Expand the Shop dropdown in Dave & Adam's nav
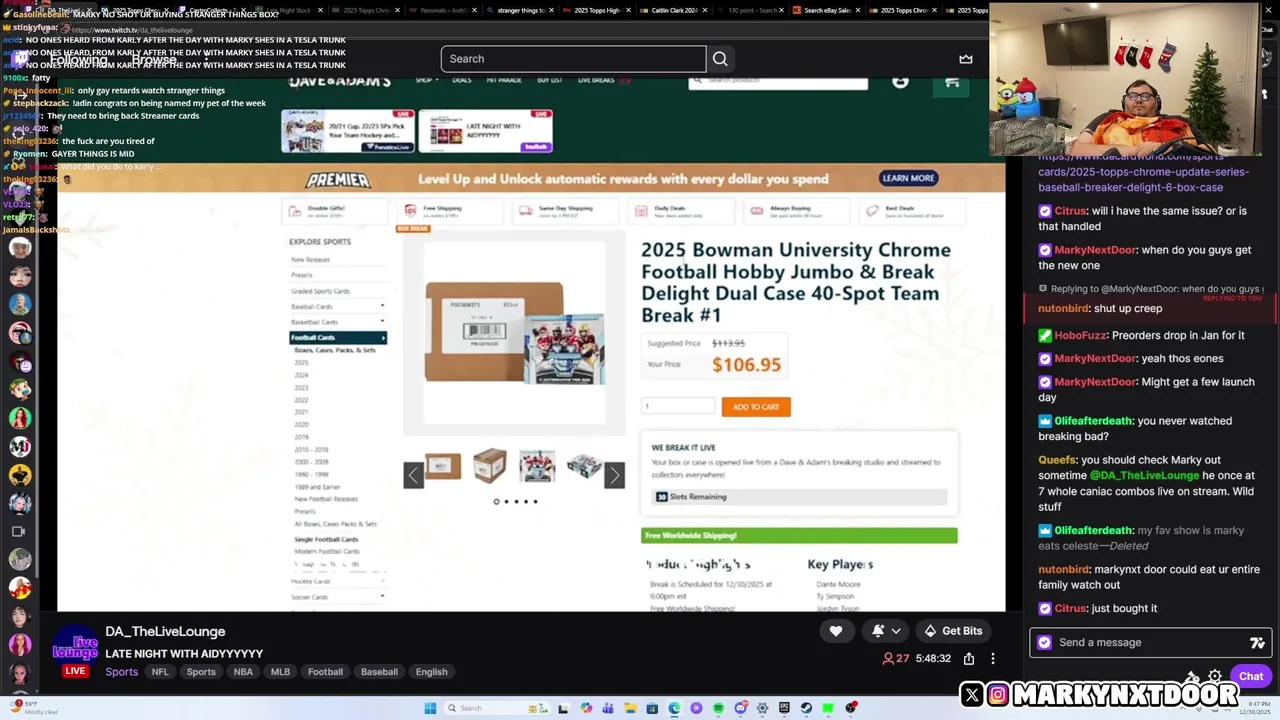The width and height of the screenshot is (1280, 720). click(x=426, y=80)
